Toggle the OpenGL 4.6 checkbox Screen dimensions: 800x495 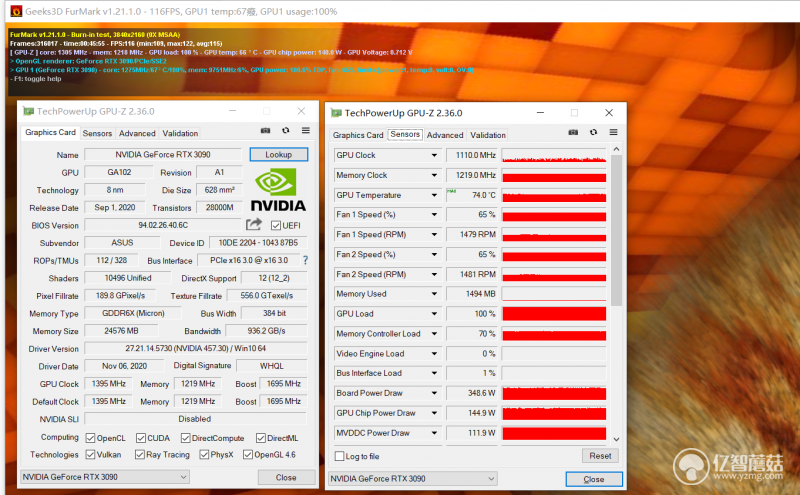(x=248, y=454)
